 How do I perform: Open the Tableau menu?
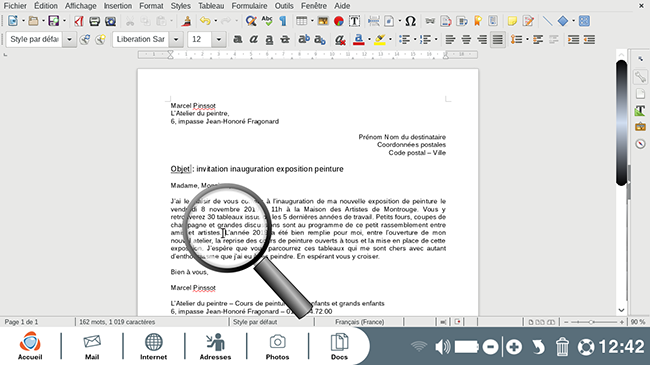211,6
